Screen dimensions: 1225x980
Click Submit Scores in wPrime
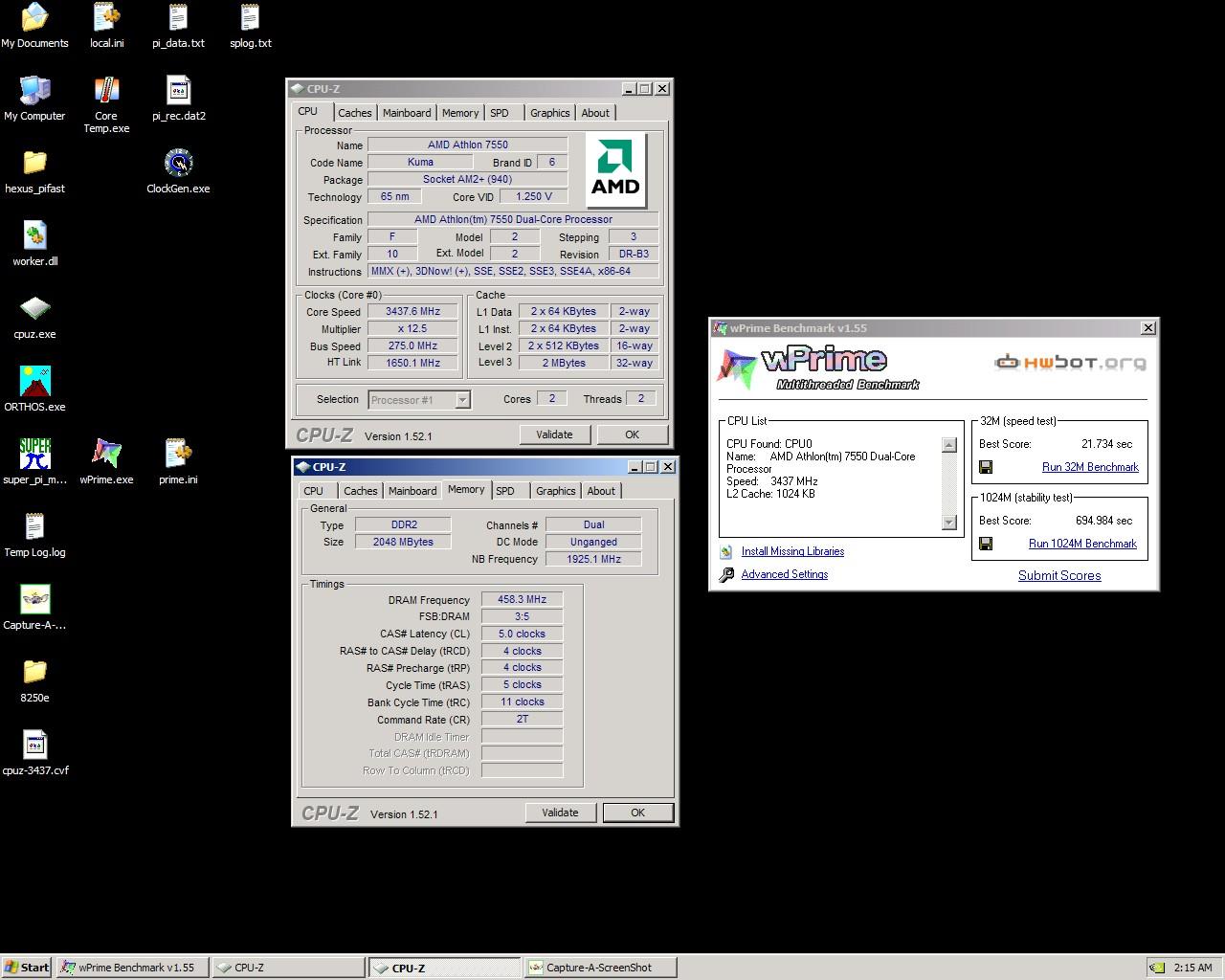tap(1059, 575)
